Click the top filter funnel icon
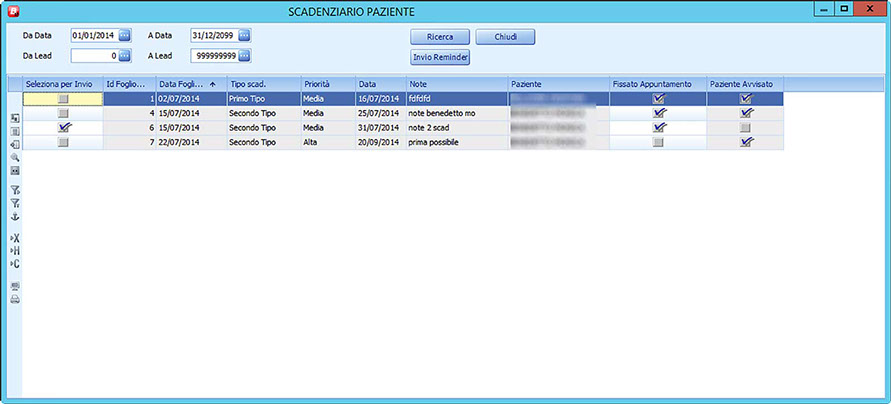 coord(15,189)
